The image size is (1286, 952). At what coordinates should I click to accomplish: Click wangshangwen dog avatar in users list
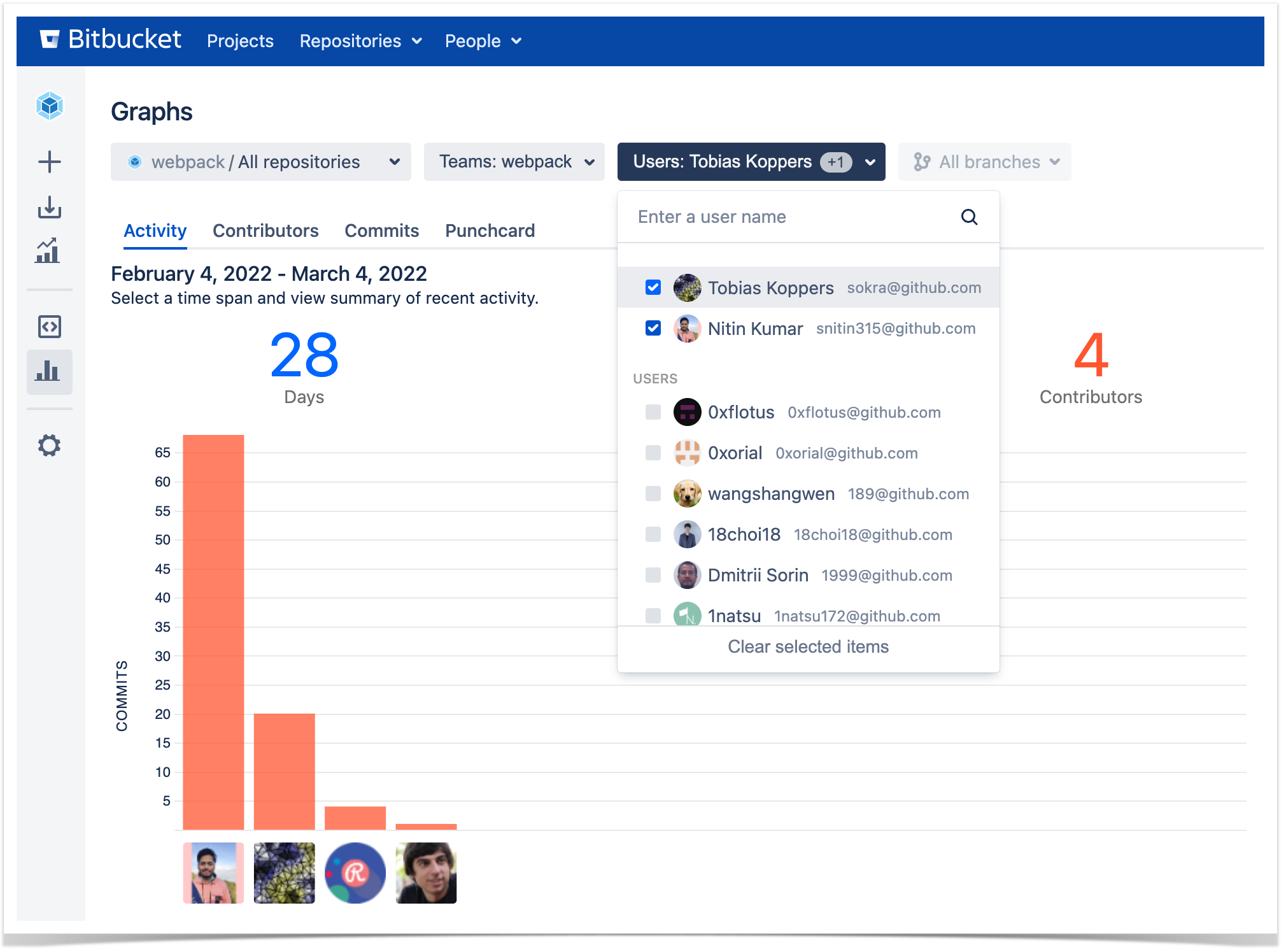point(688,494)
